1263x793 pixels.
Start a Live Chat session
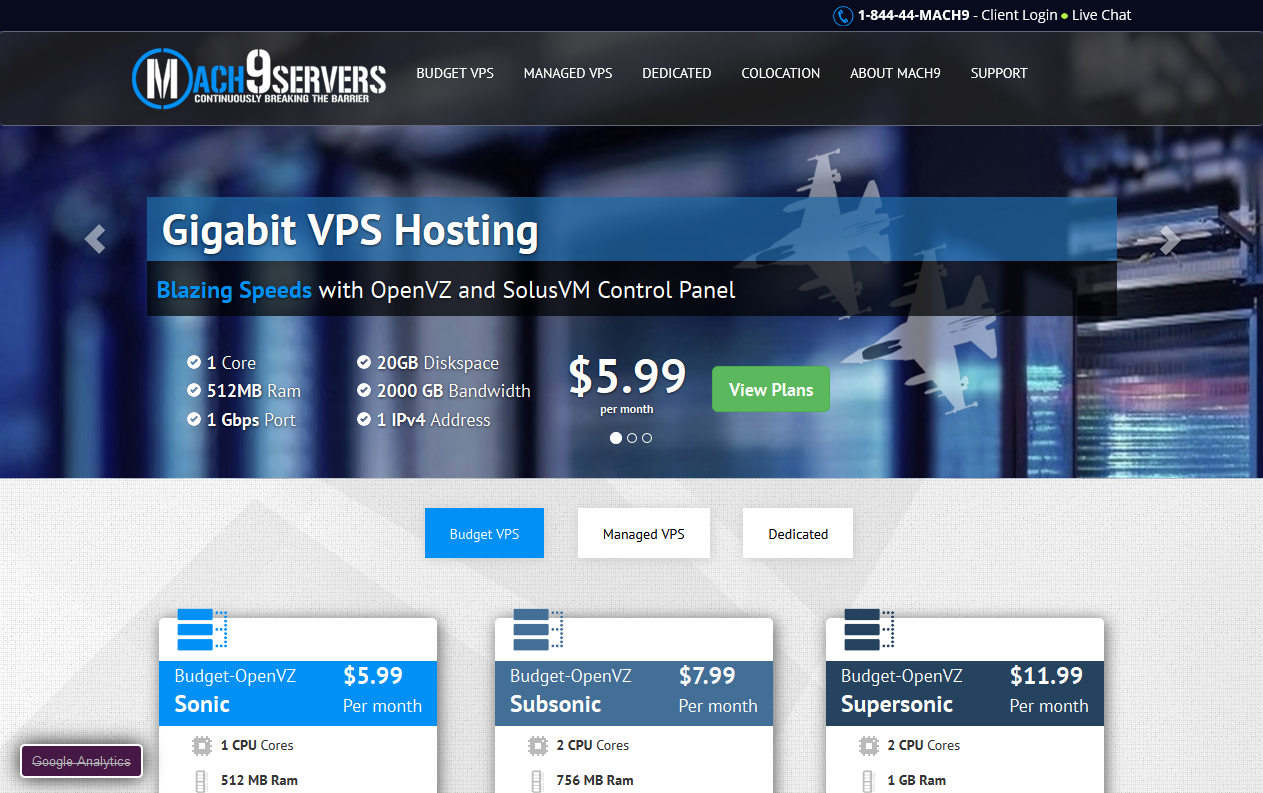1102,15
